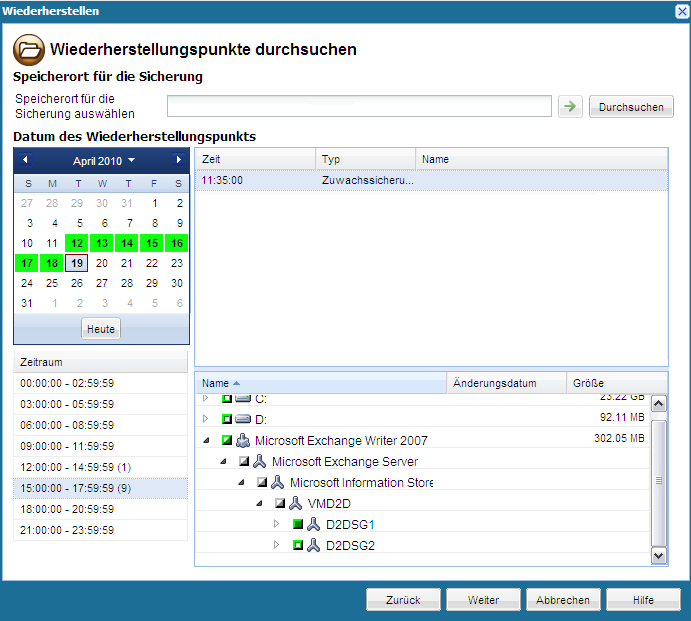
Task: Sort by Name column in recovery point list
Action: 542,159
